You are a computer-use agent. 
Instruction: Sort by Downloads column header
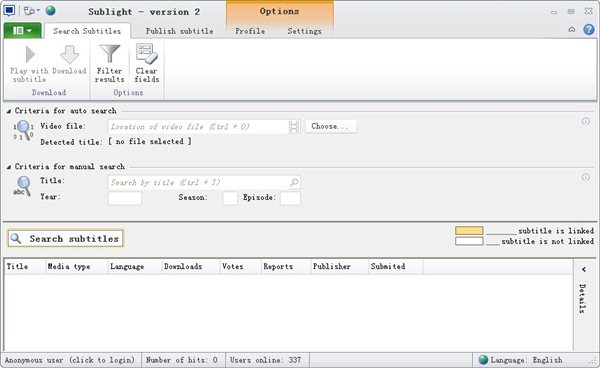(x=191, y=266)
